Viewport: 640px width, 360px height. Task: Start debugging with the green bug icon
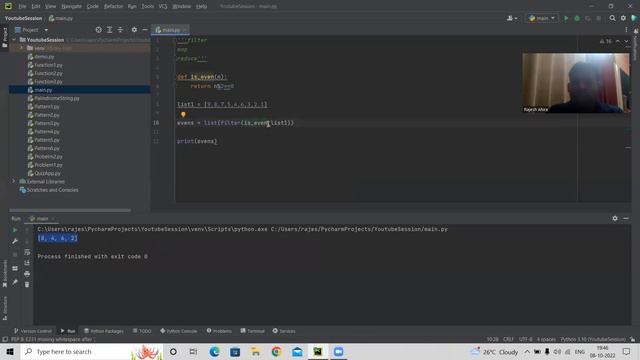[x=577, y=18]
